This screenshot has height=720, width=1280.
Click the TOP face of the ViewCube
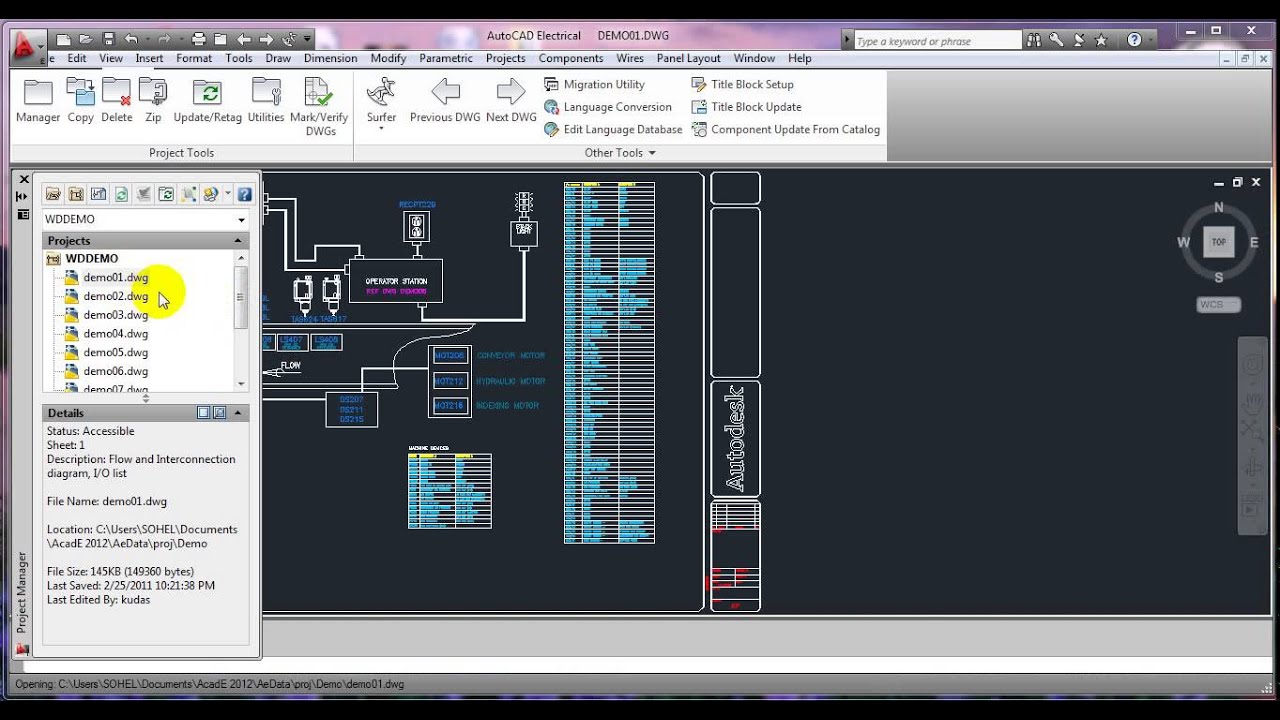[x=1218, y=242]
